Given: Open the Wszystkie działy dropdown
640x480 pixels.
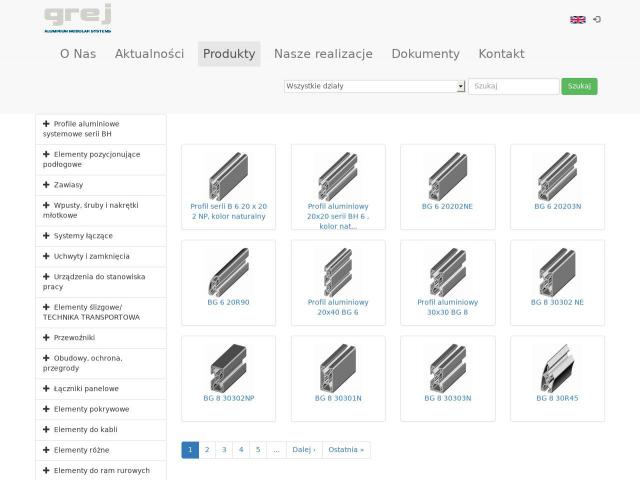Looking at the screenshot, I should point(374,86).
